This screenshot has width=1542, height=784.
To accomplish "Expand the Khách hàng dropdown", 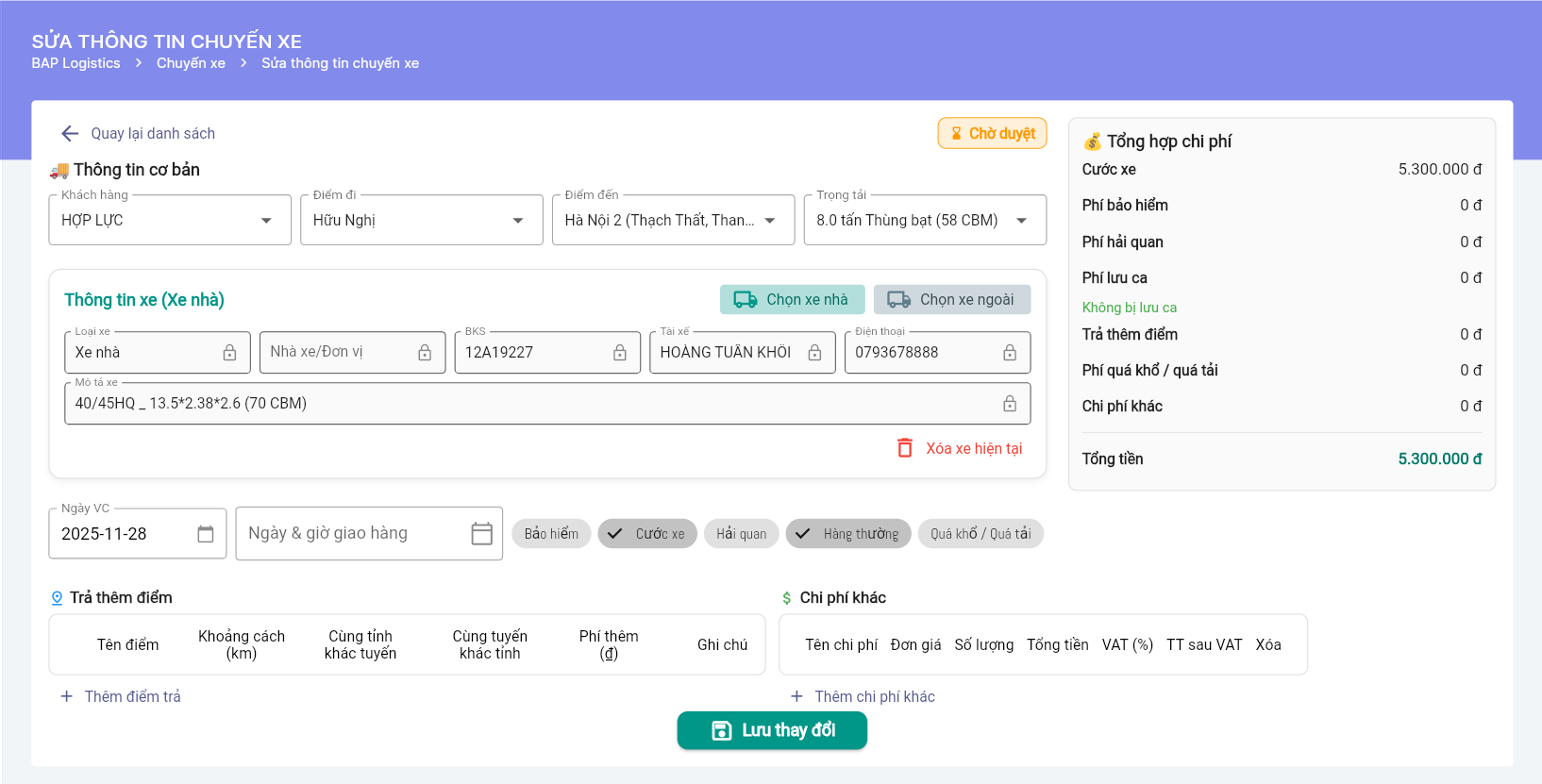I will coord(265,221).
